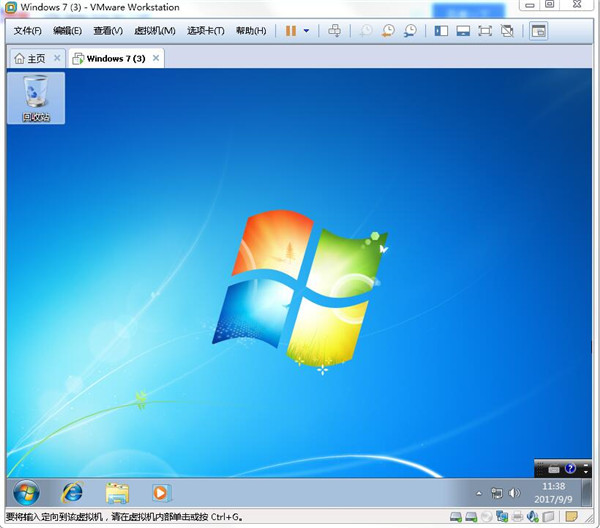Open the power options dropdown arrow

tap(307, 31)
